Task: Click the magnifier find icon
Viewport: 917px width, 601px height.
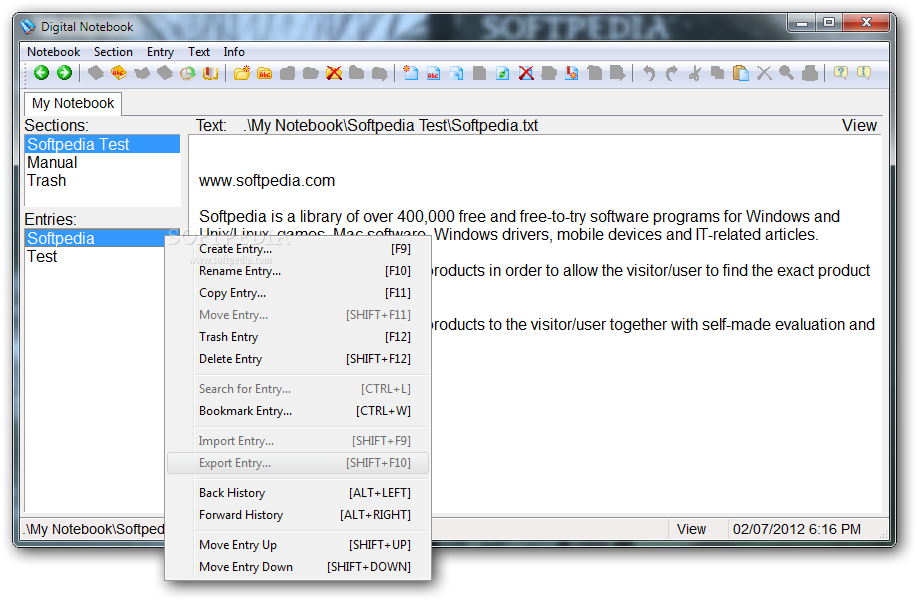Action: point(787,74)
